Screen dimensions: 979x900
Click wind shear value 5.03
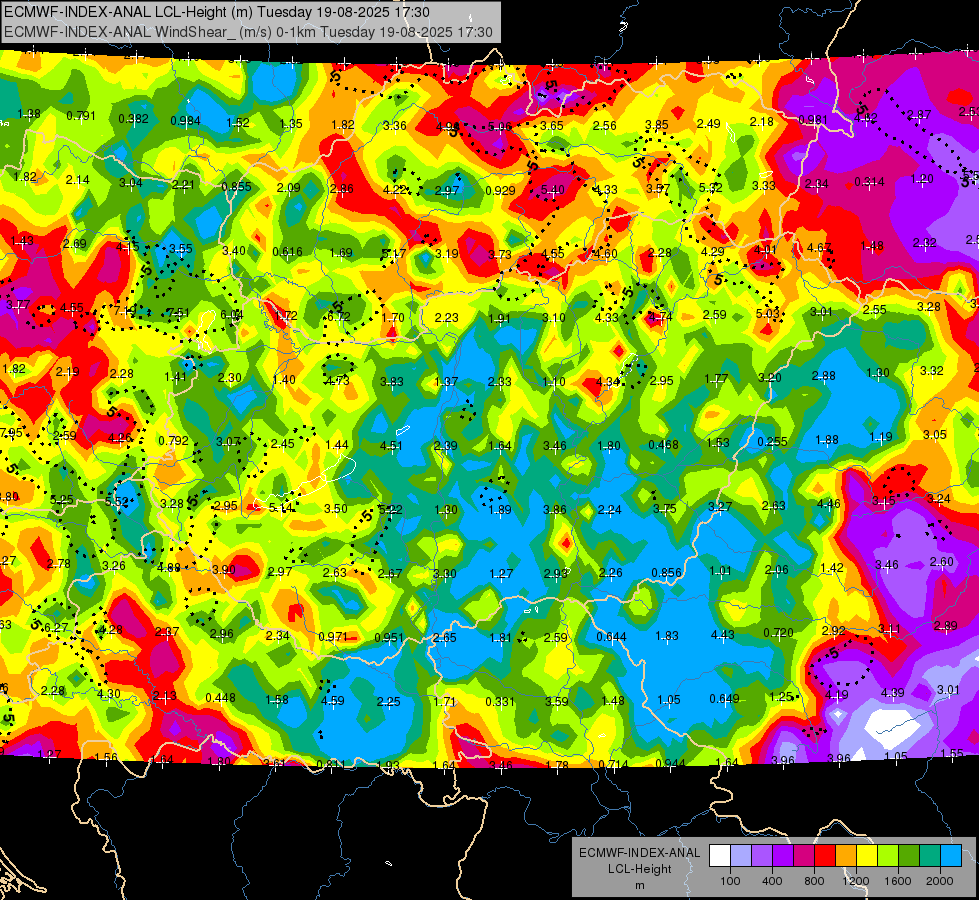[767, 313]
